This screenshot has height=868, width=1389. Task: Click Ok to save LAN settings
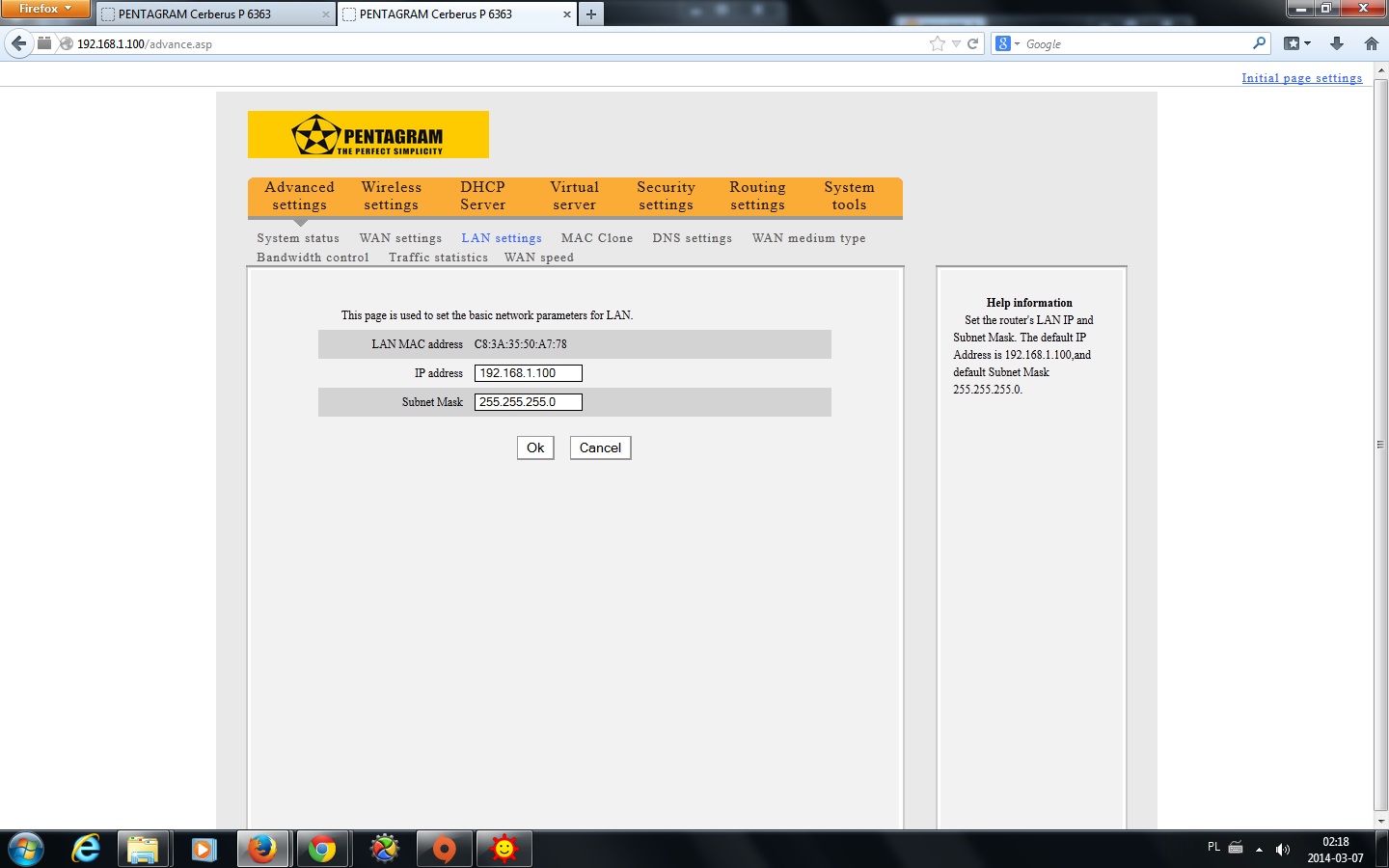pos(535,448)
